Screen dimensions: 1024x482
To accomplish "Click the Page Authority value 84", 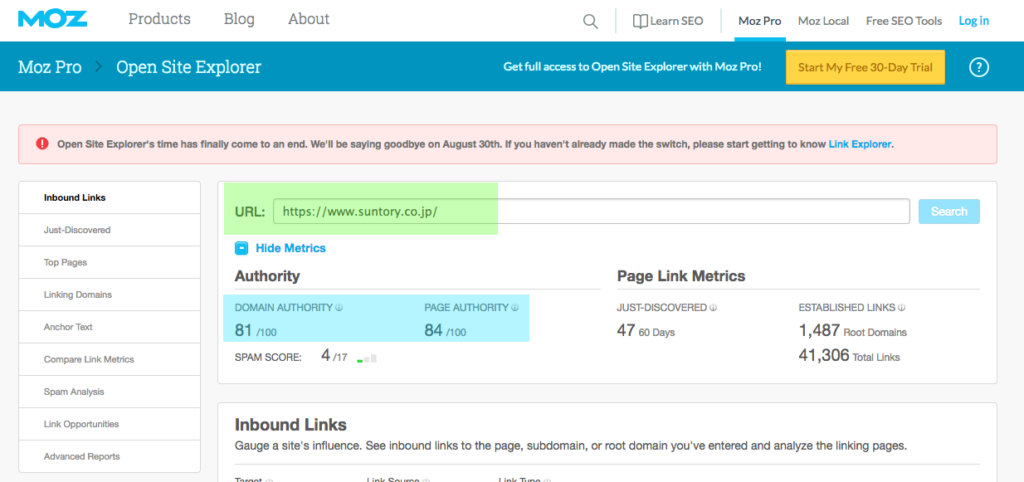I will pyautogui.click(x=434, y=330).
